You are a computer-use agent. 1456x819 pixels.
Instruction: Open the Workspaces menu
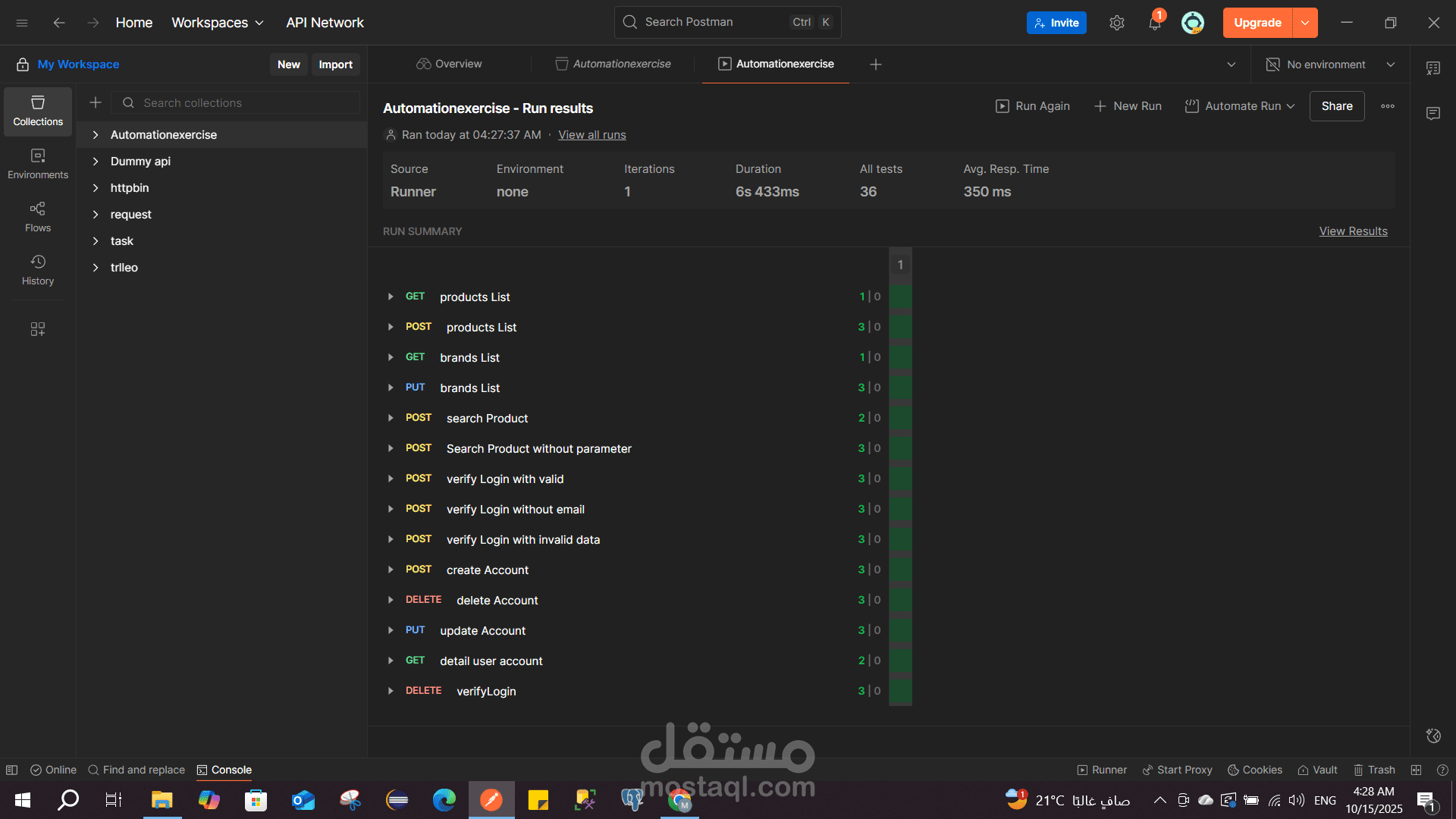(x=218, y=23)
